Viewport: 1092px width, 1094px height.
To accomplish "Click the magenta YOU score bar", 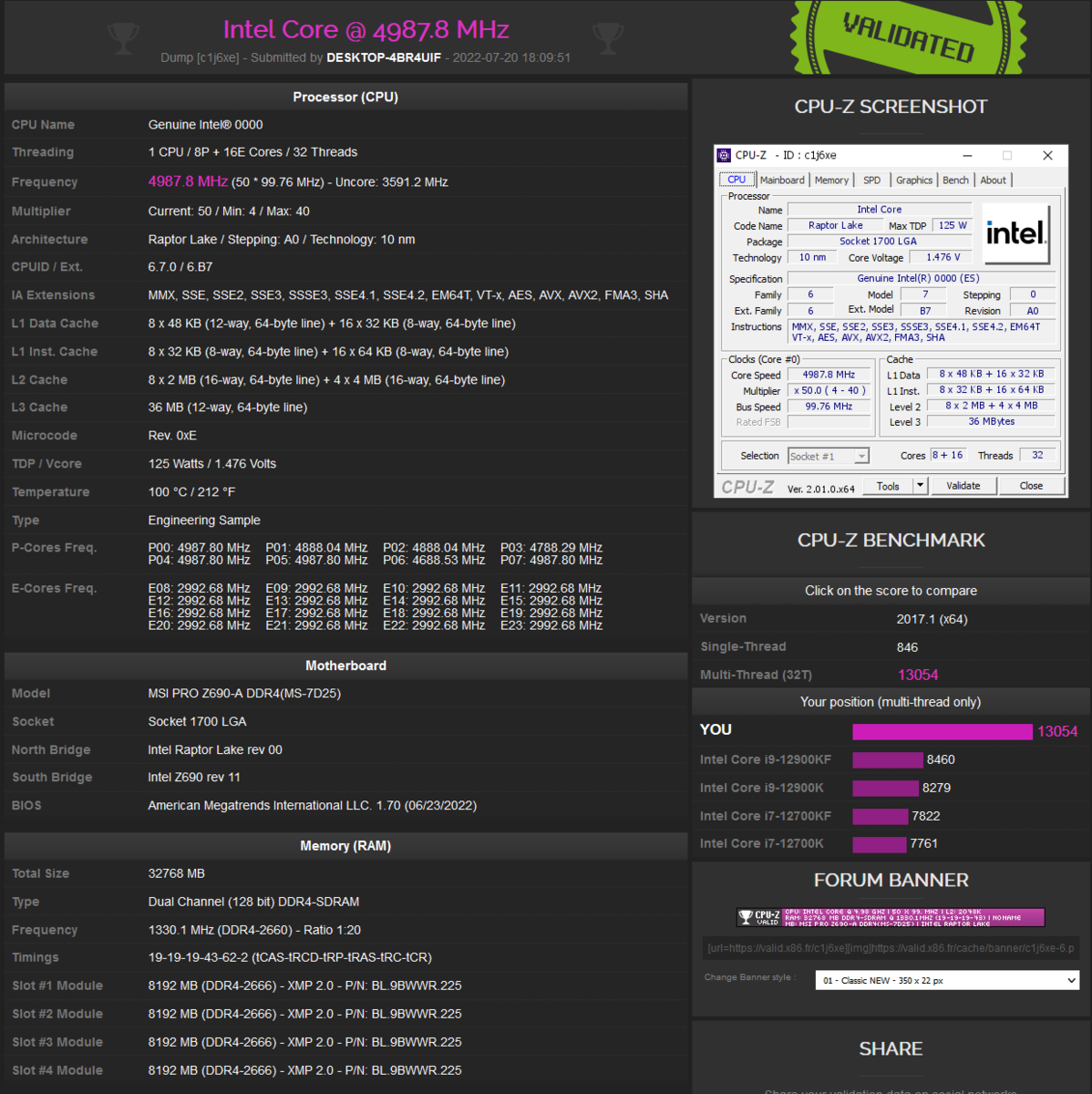I will 943,731.
